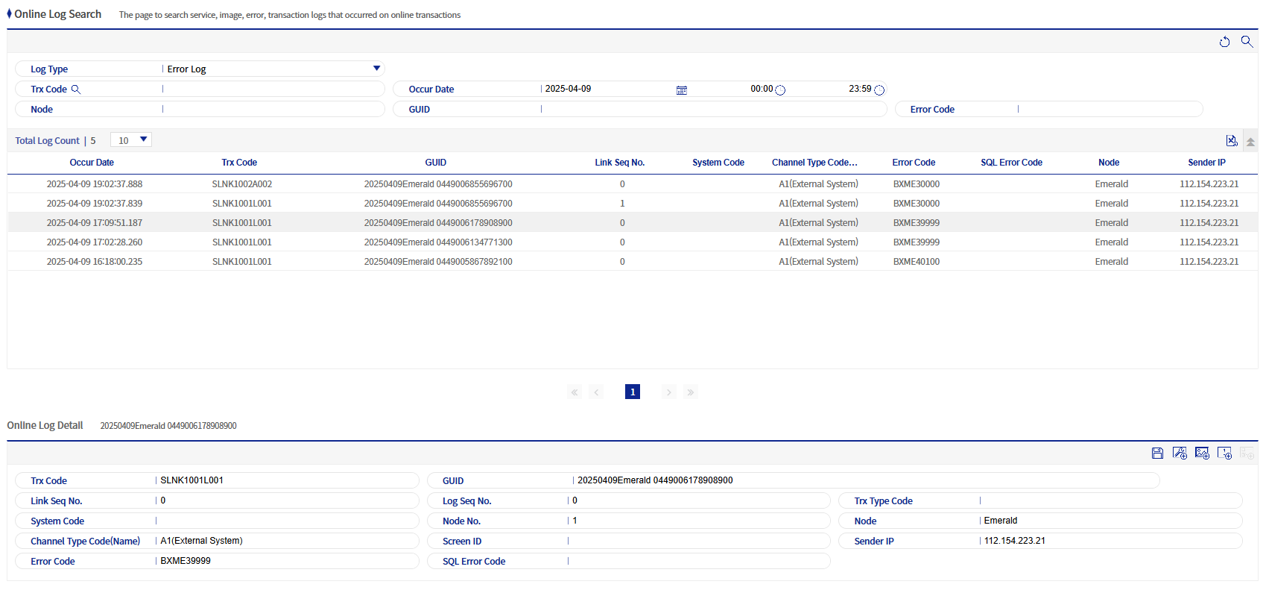Open the numbered transaction log icon
The width and height of the screenshot is (1266, 590).
[1225, 453]
